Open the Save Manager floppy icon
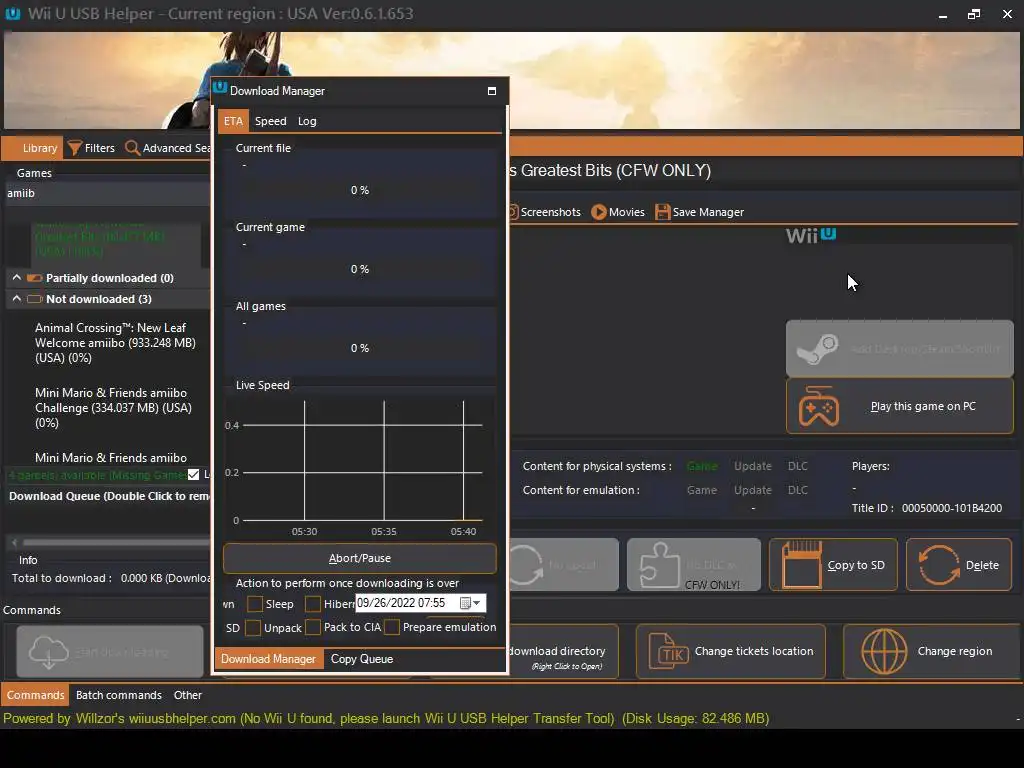Viewport: 1024px width, 768px height. pyautogui.click(x=662, y=212)
